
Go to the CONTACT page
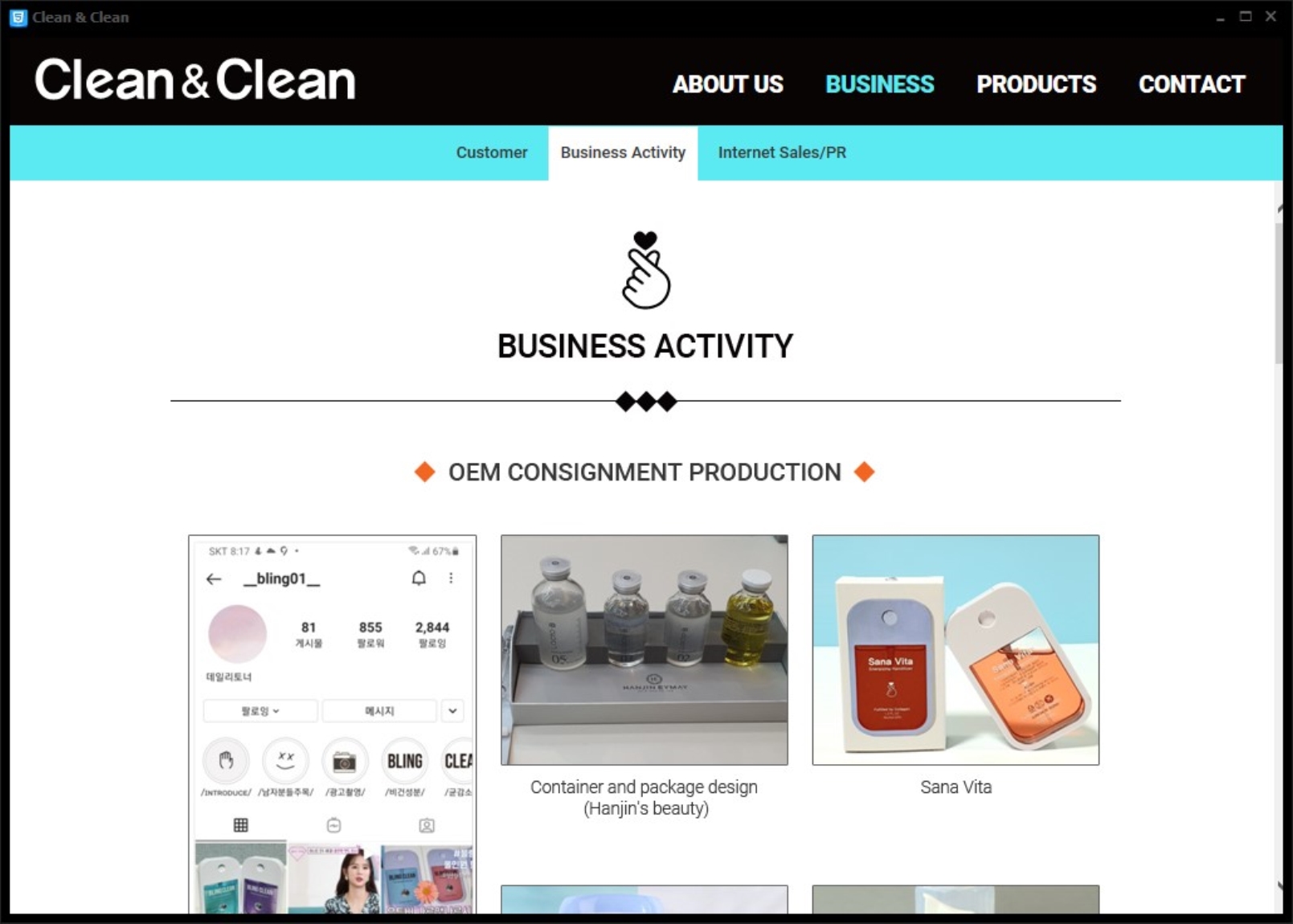1192,84
